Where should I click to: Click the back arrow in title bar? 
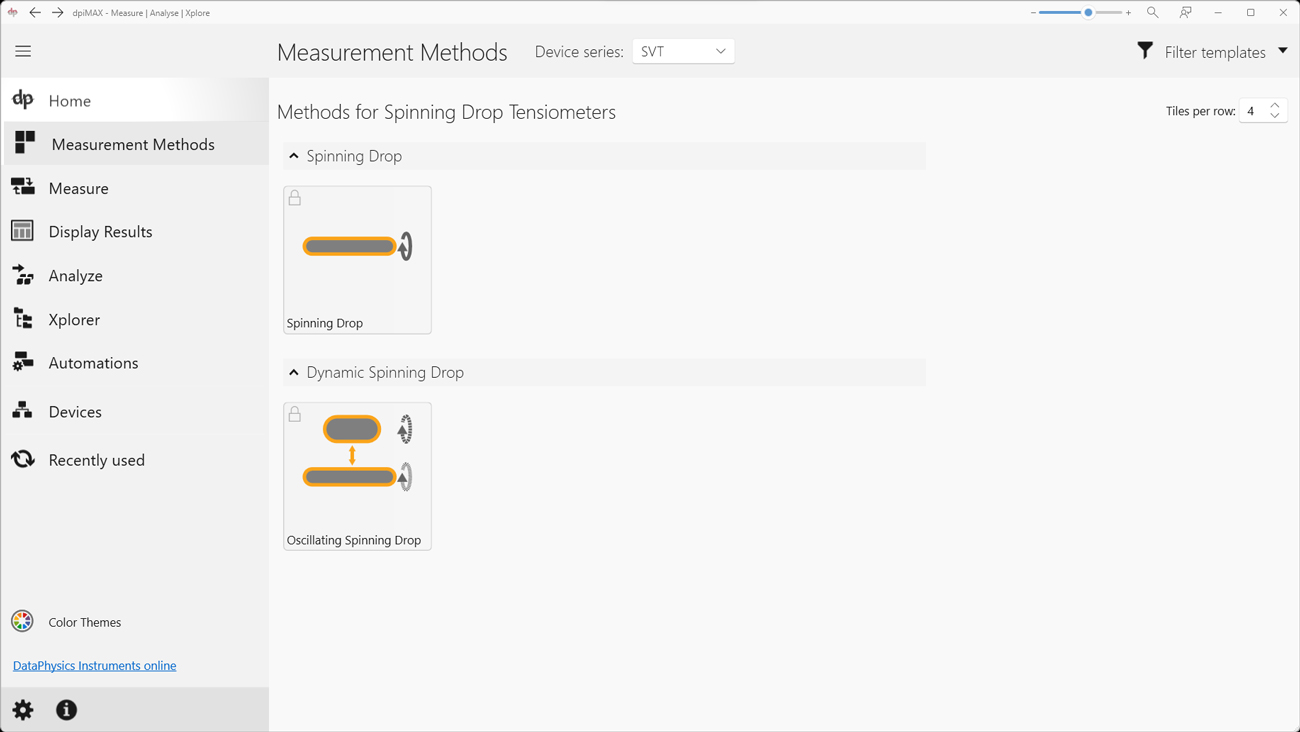pos(35,13)
